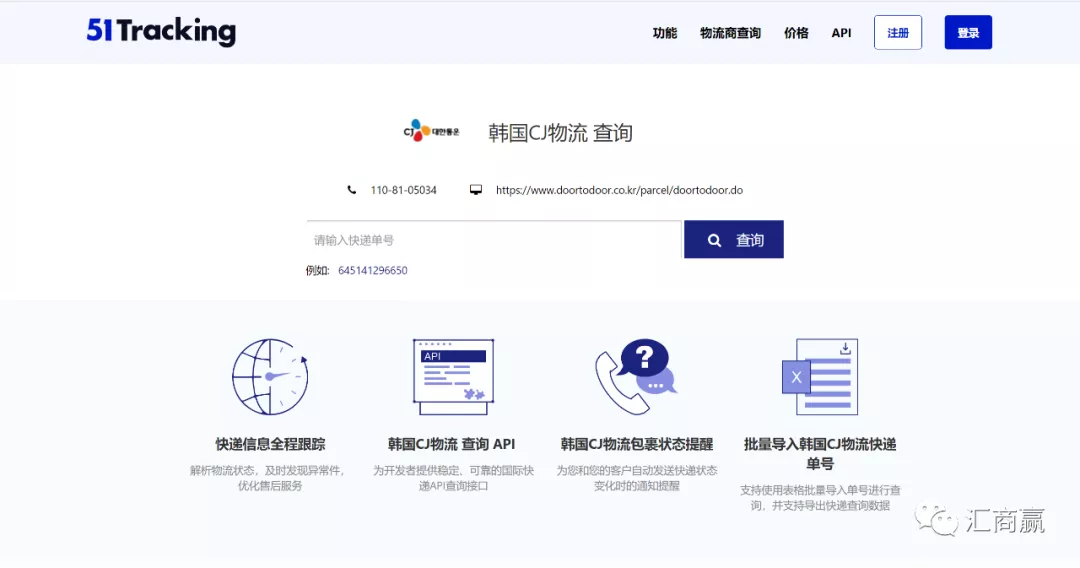Use example number 645141296650
The image size is (1080, 568).
click(x=373, y=271)
